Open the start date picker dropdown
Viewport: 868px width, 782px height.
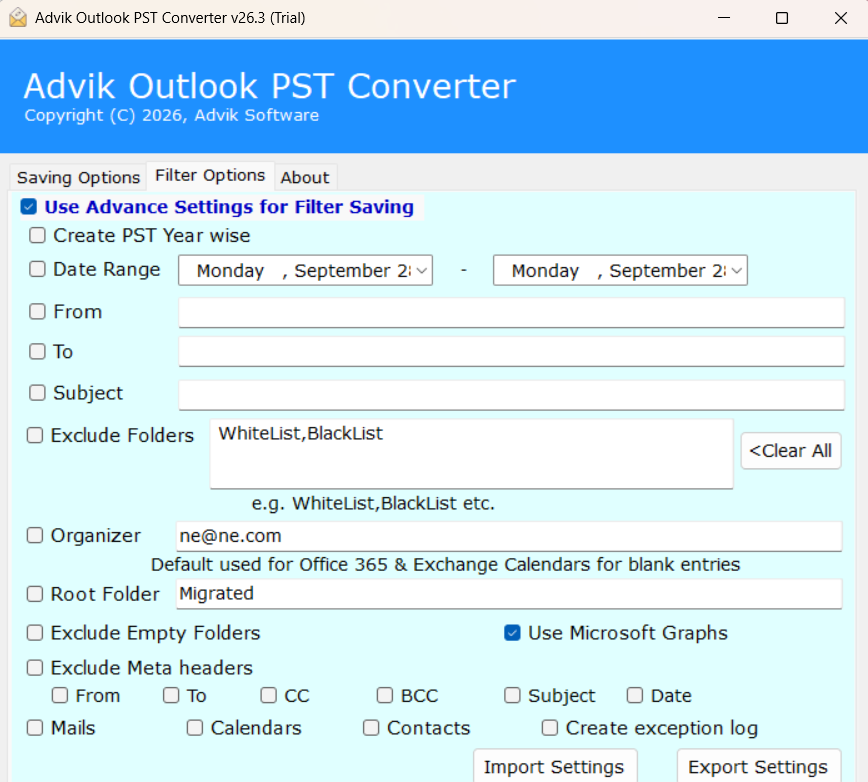coord(422,271)
